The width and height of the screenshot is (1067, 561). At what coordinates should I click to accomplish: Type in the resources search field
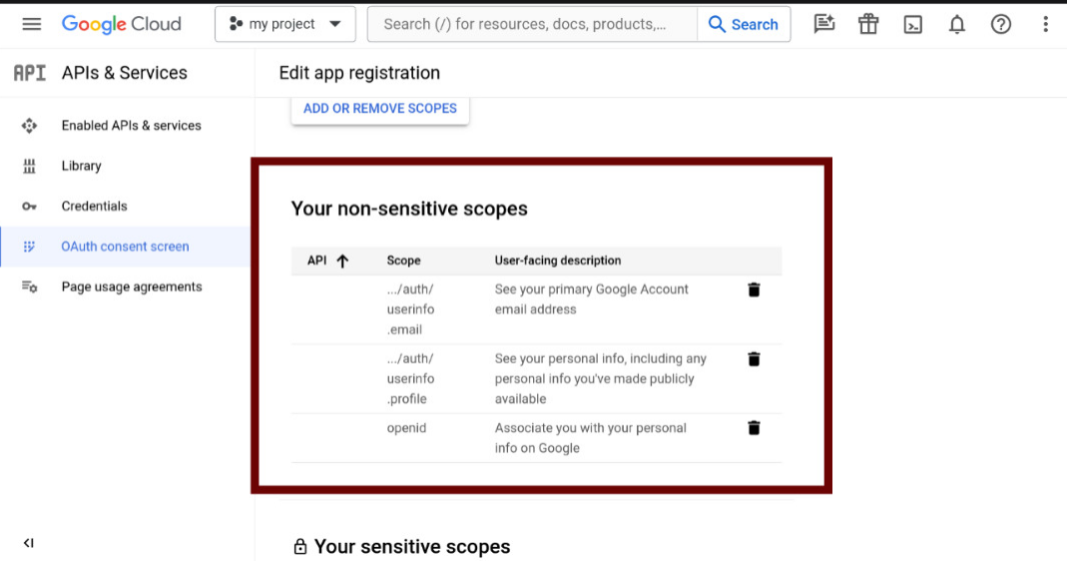[530, 24]
